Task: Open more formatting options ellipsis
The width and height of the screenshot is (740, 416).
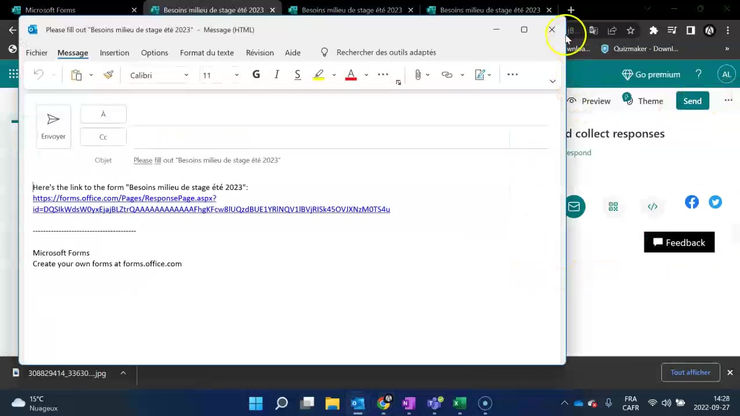Action: coord(383,75)
